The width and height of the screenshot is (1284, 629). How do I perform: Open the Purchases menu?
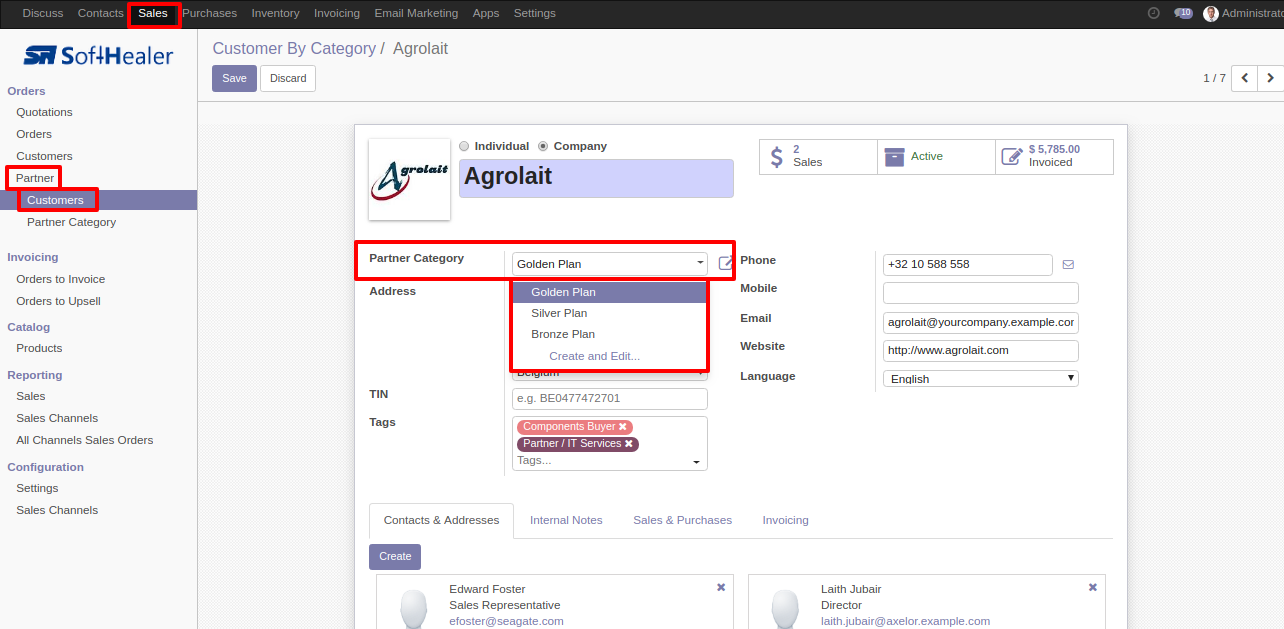point(210,13)
